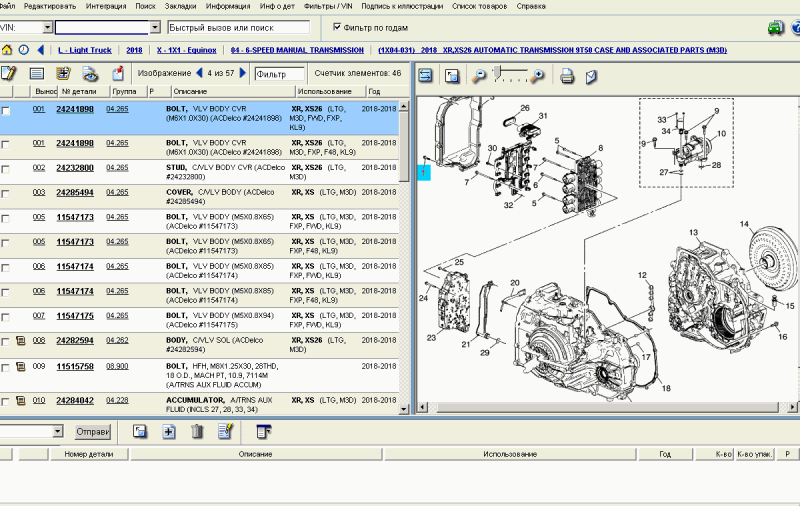Open the history clock icon

click(23, 50)
